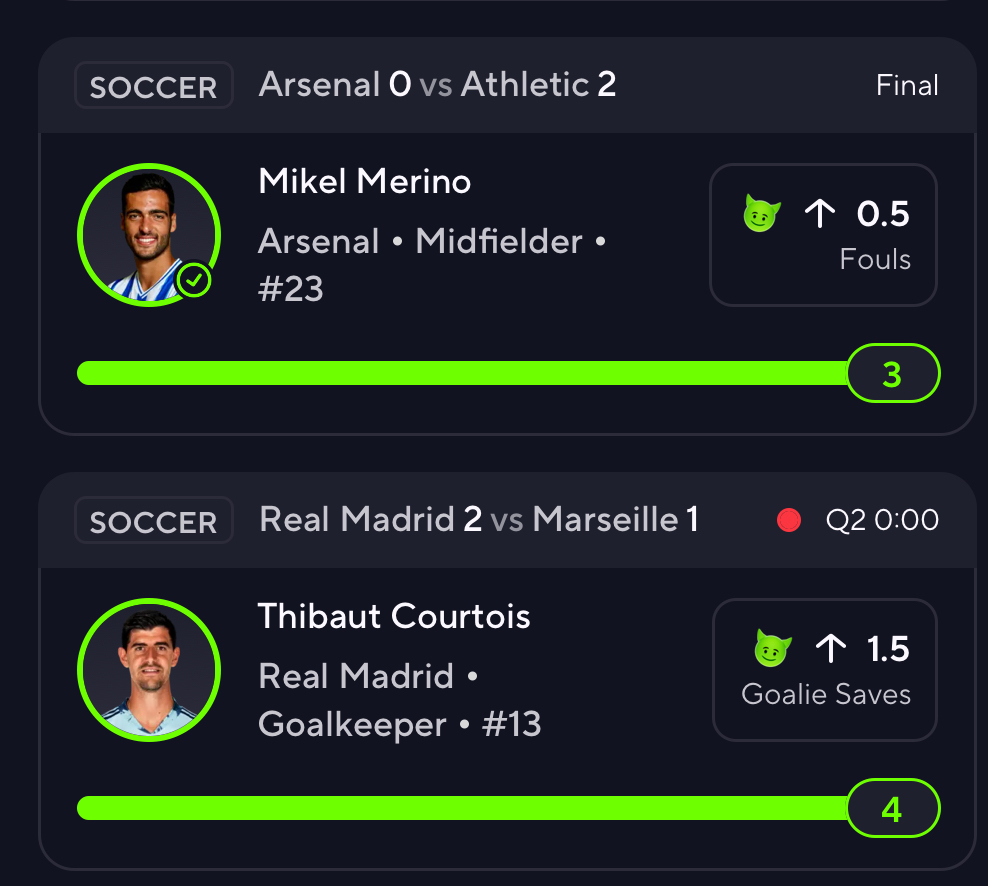Click the progress value bubble showing 3
988x886 pixels.
pos(892,374)
